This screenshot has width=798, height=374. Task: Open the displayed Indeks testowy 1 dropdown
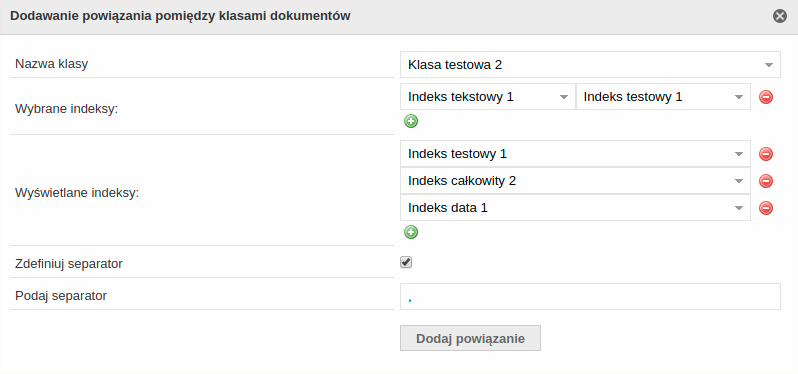click(575, 154)
